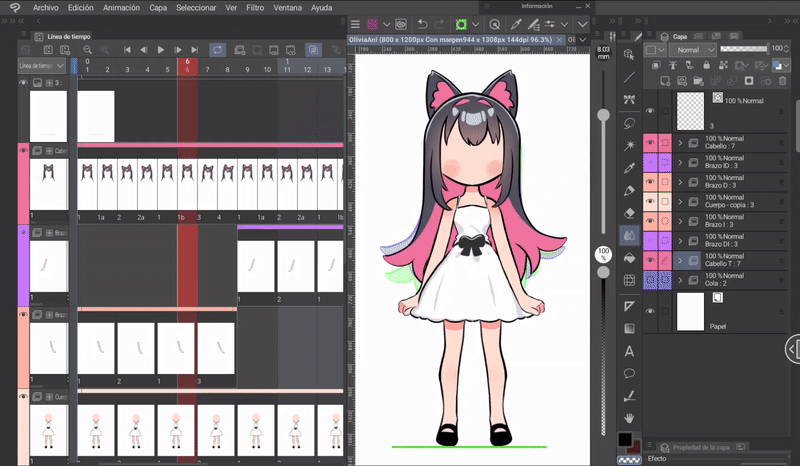
Task: Select the Text tool
Action: [629, 351]
